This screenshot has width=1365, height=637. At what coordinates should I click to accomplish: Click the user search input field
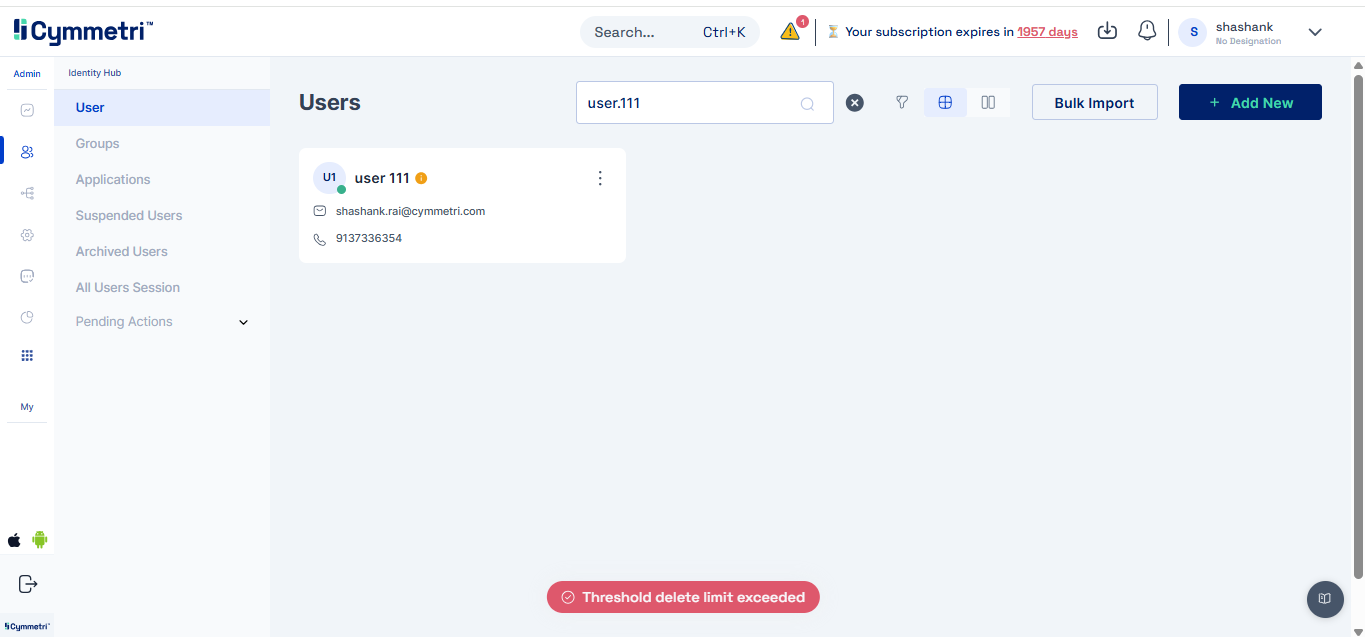tap(704, 103)
